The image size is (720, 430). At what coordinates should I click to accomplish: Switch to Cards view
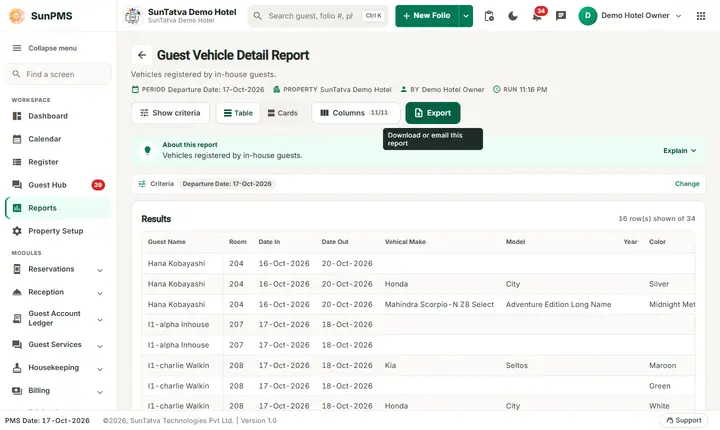tap(282, 113)
